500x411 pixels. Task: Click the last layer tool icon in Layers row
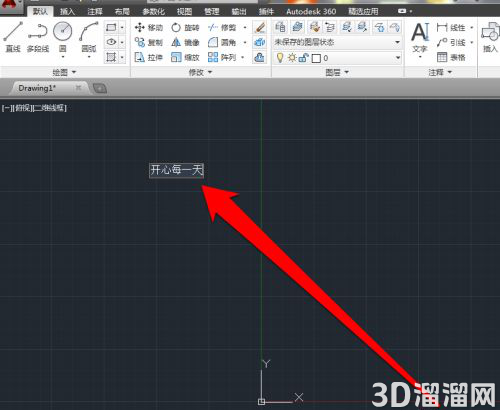tap(394, 27)
